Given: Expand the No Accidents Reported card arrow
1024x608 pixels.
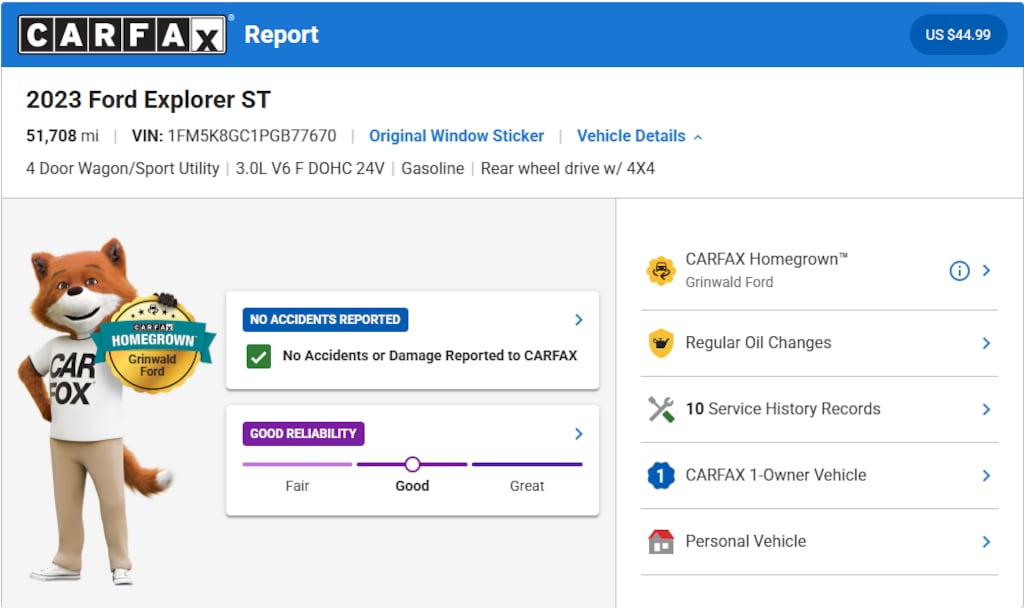Looking at the screenshot, I should [579, 319].
